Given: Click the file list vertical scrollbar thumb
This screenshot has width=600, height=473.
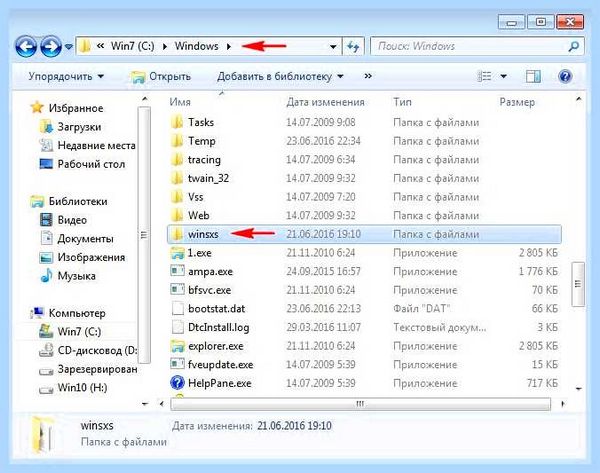Looking at the screenshot, I should [578, 284].
